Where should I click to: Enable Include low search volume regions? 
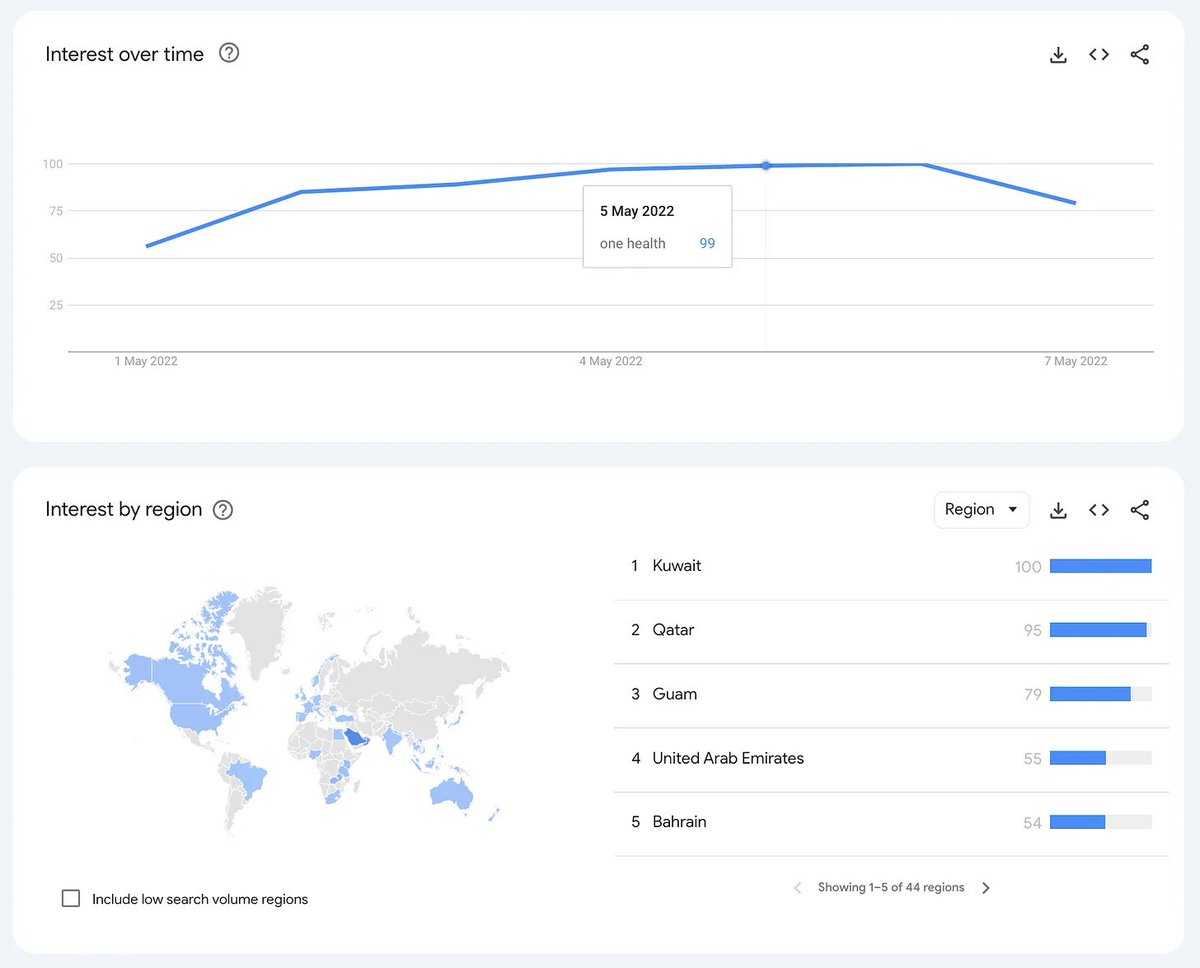71,898
